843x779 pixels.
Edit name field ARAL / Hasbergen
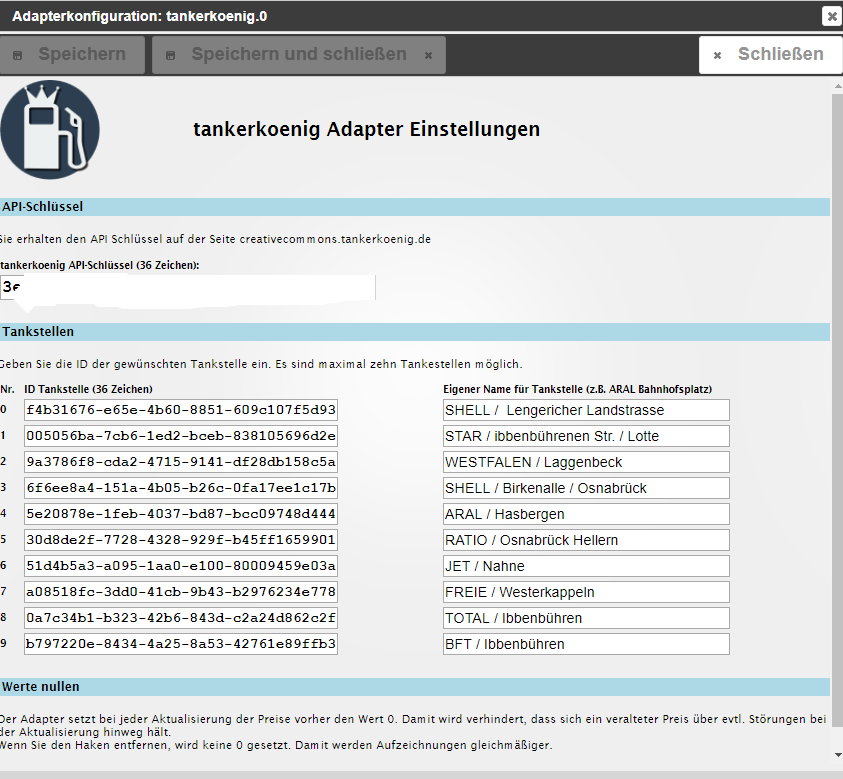tap(586, 513)
